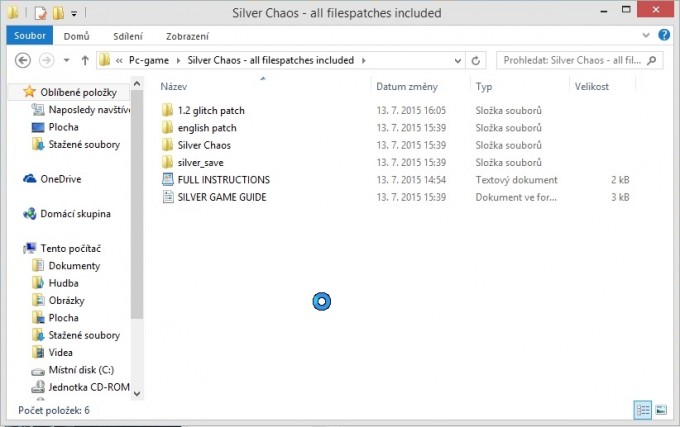Expand the breadcrumb arrow after Pc-game
The image size is (680, 427).
[178, 61]
